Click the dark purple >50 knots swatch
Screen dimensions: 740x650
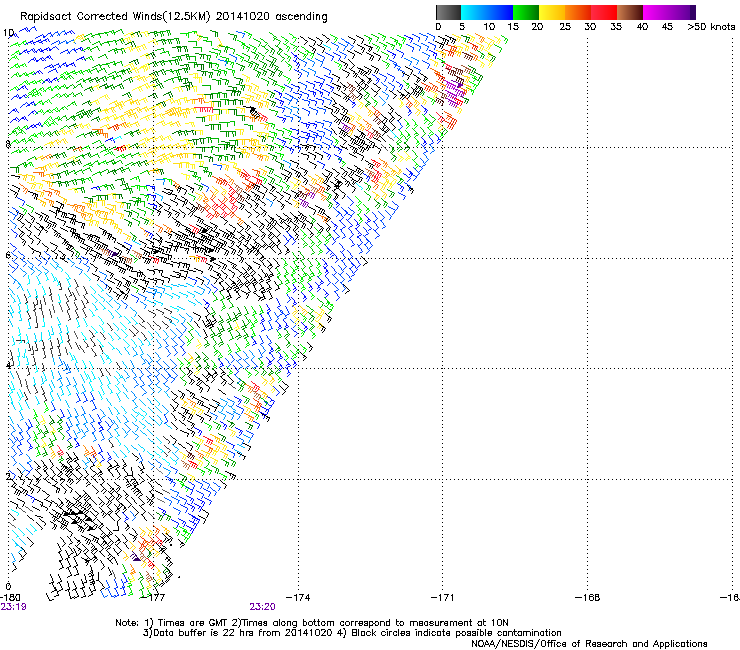692,12
